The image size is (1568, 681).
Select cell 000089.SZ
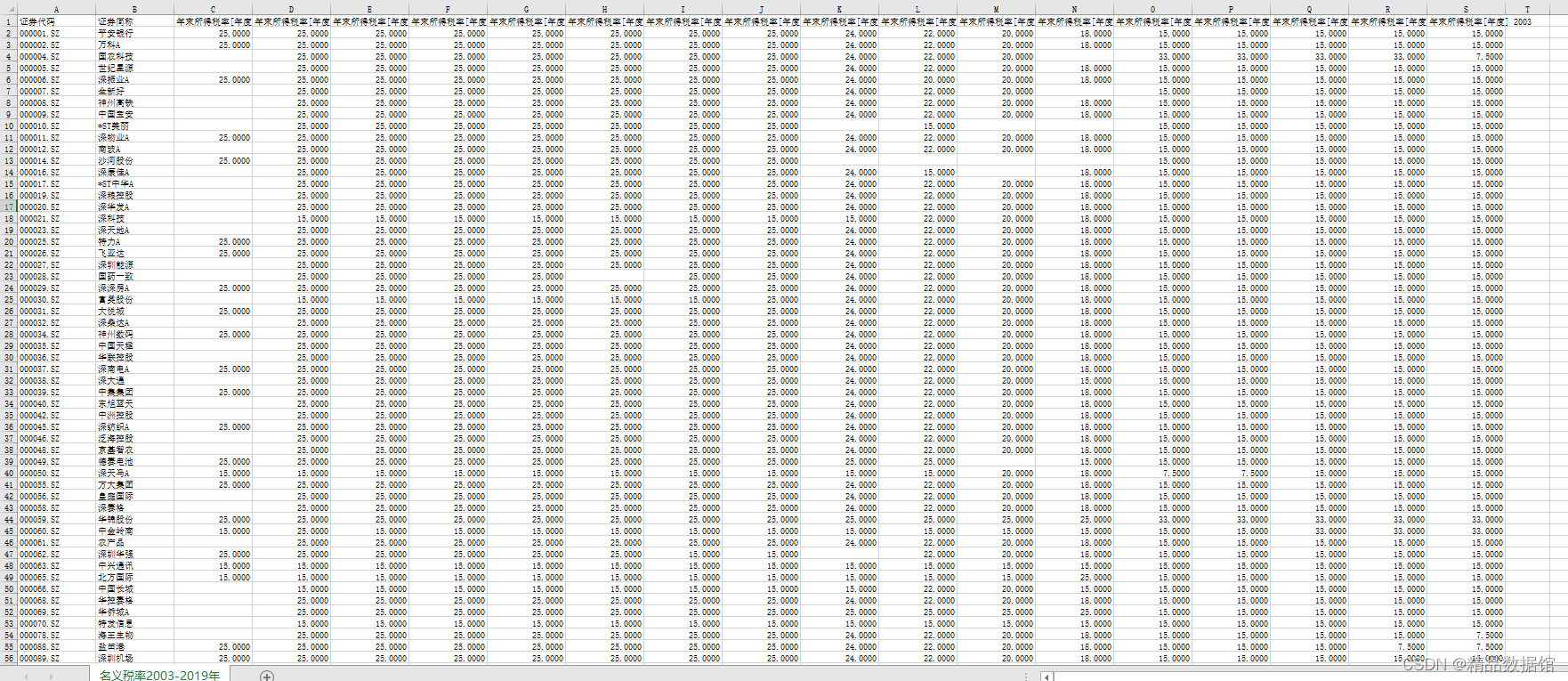tap(57, 658)
